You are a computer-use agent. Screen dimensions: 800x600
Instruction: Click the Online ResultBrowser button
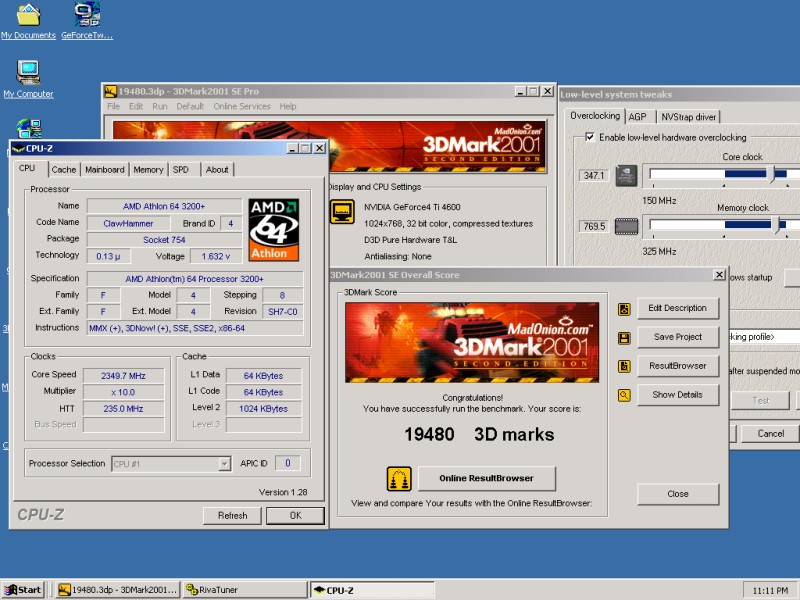pyautogui.click(x=486, y=479)
